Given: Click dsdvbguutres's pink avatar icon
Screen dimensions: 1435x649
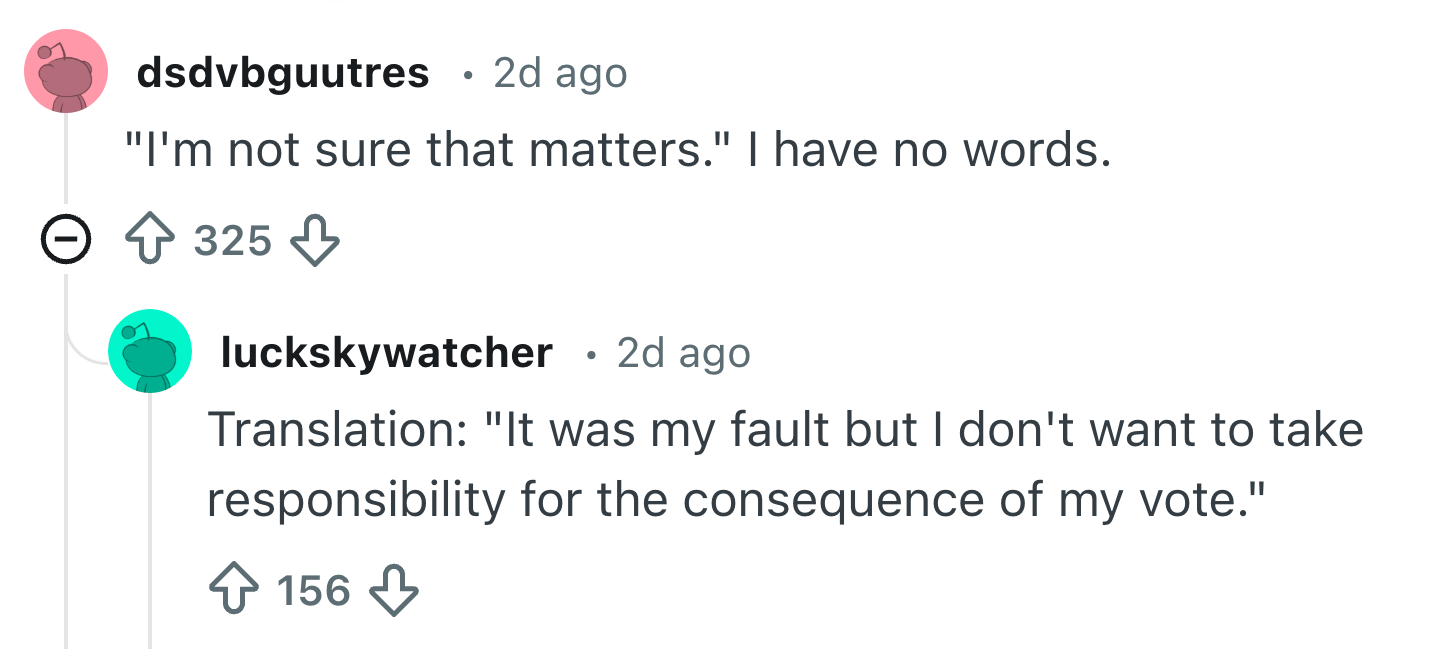Looking at the screenshot, I should tap(65, 70).
